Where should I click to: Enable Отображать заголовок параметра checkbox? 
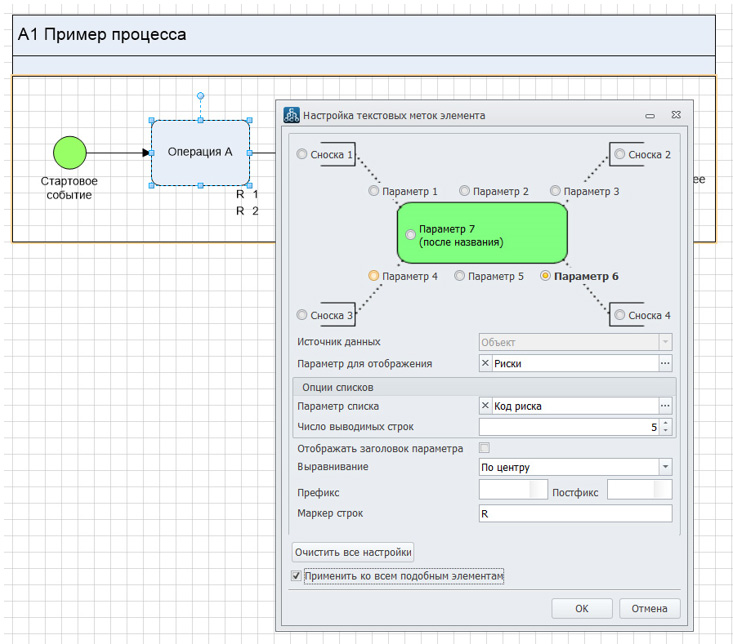tap(485, 448)
